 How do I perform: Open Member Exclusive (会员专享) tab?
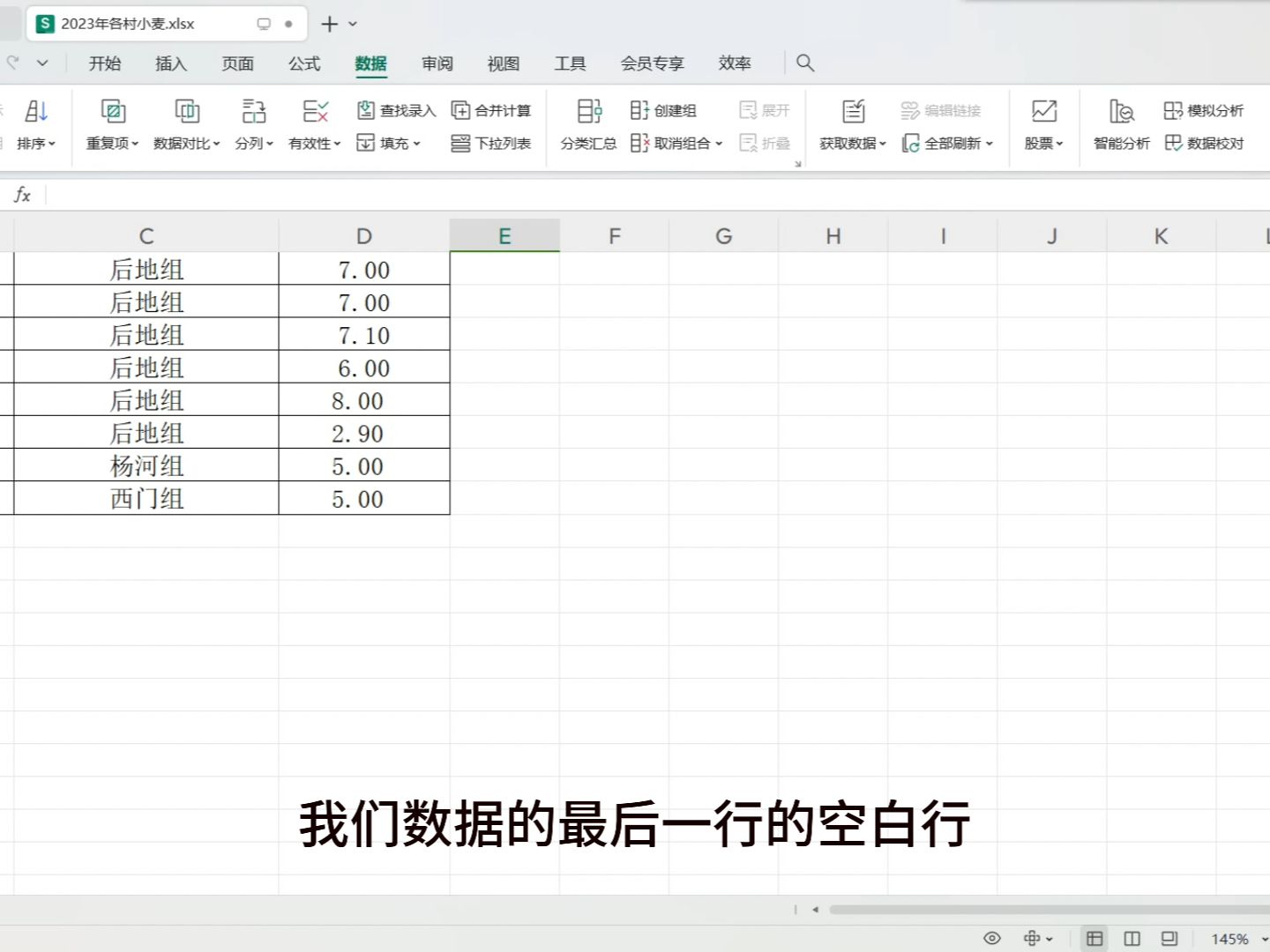pos(652,63)
